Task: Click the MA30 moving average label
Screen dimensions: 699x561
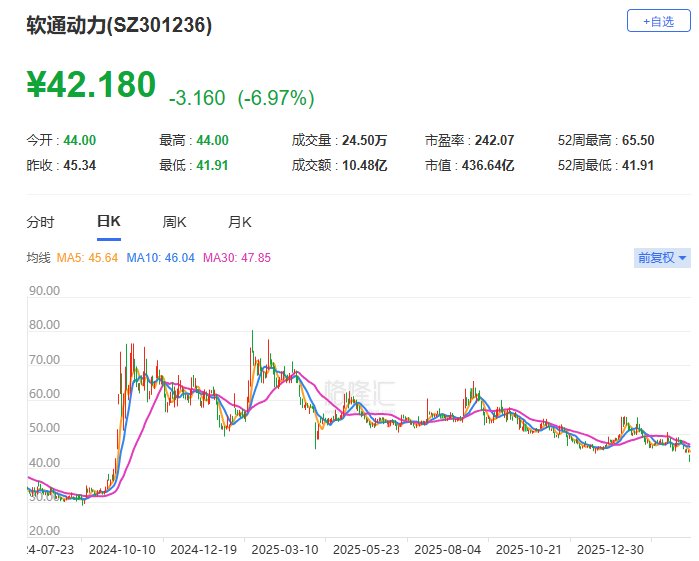Action: tap(237, 258)
